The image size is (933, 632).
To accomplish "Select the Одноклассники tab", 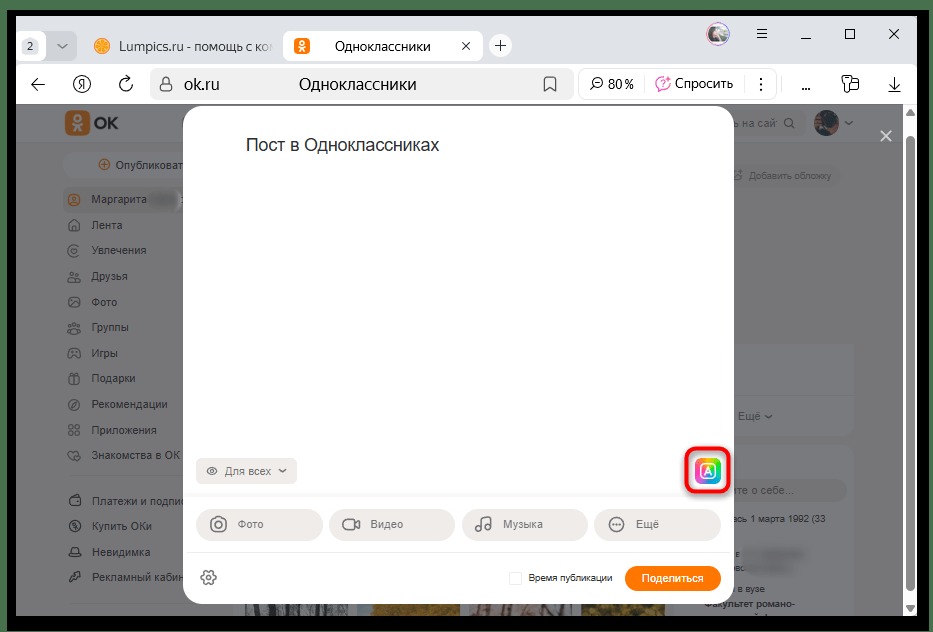I will (382, 46).
